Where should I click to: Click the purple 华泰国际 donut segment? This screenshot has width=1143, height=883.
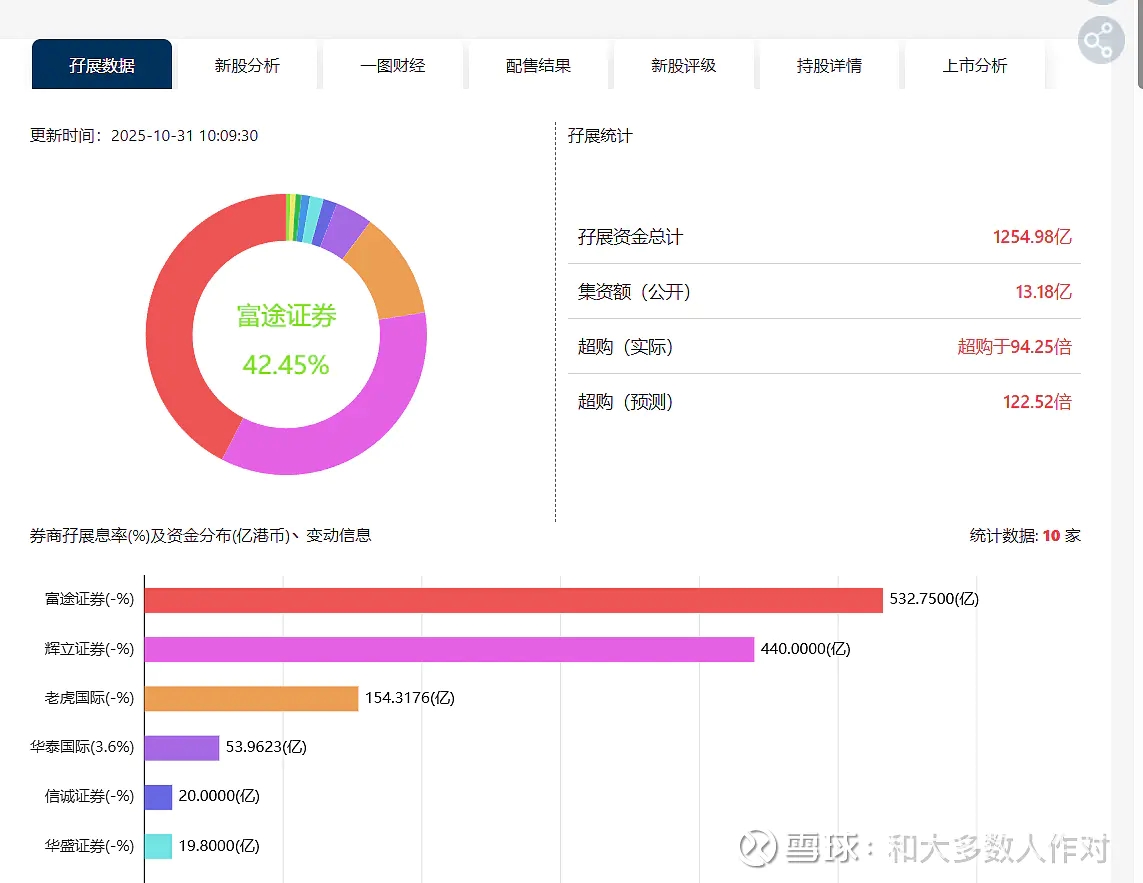point(344,229)
